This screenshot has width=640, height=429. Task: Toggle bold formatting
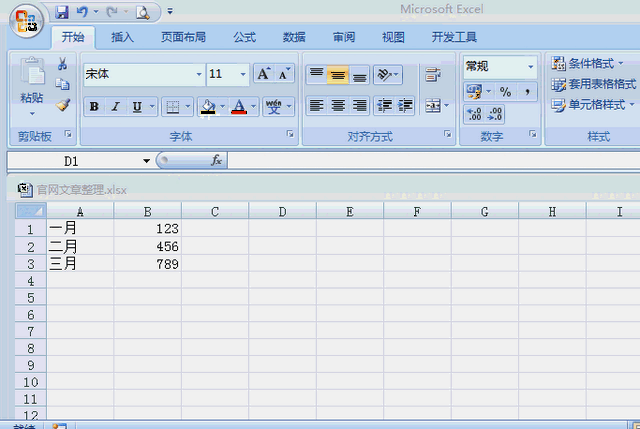94,107
